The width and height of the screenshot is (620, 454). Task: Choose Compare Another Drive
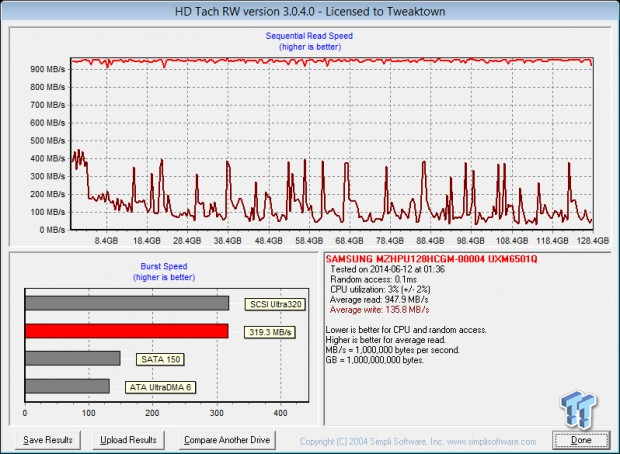(x=227, y=440)
